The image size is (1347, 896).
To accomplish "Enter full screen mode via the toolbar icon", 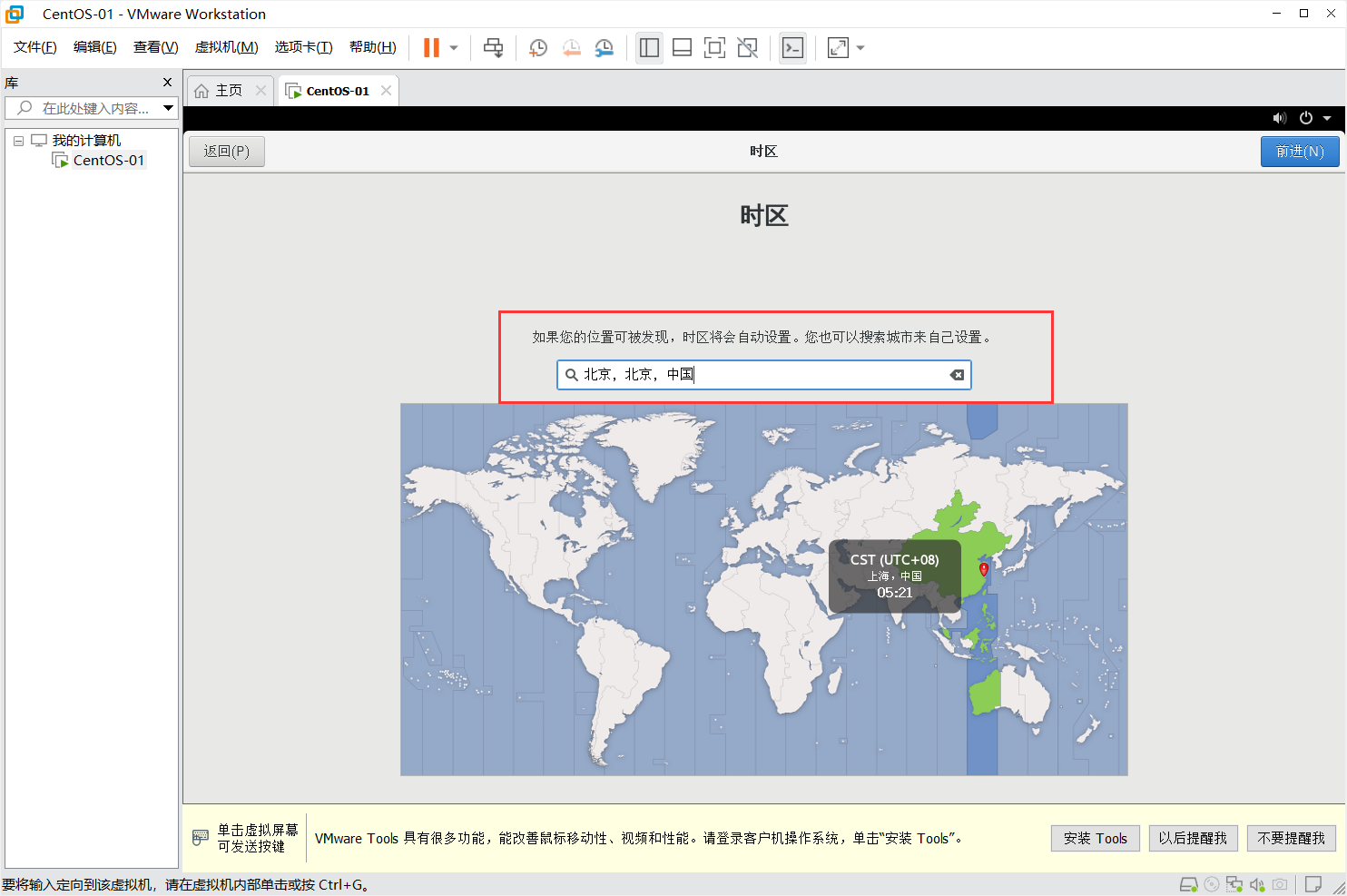I will [714, 47].
